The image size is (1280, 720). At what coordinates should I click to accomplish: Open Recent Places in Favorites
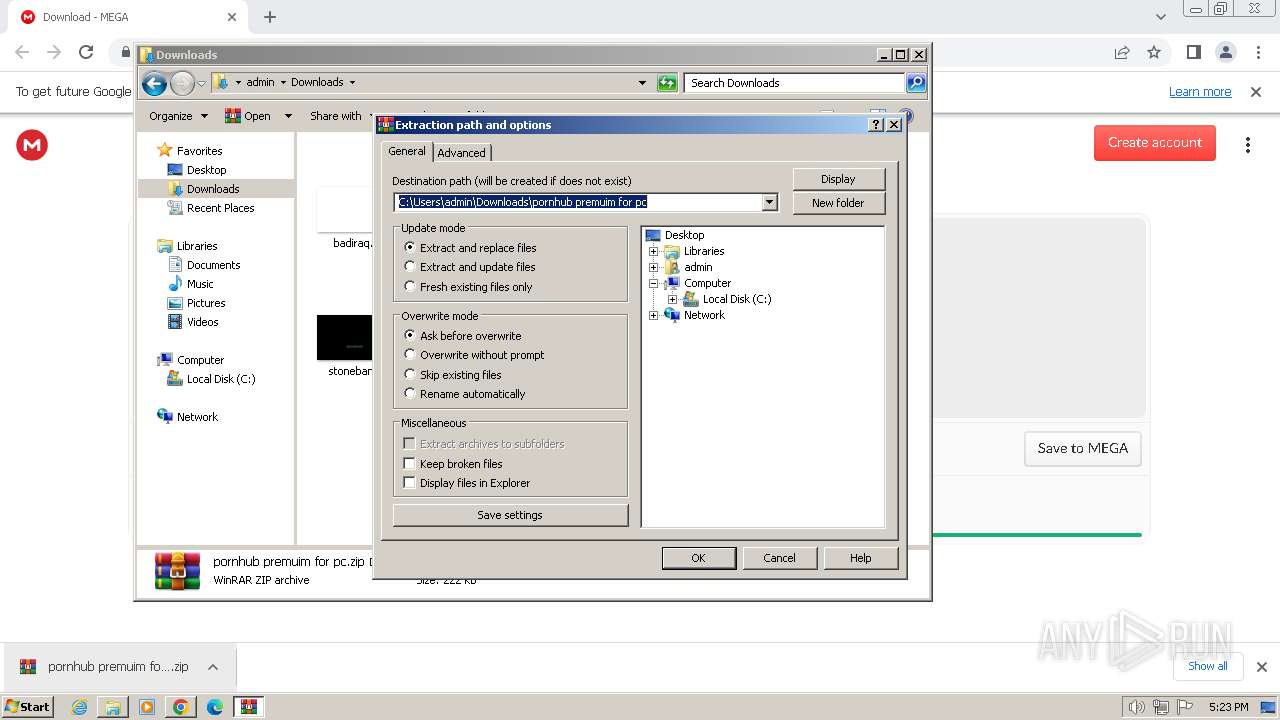pos(220,208)
